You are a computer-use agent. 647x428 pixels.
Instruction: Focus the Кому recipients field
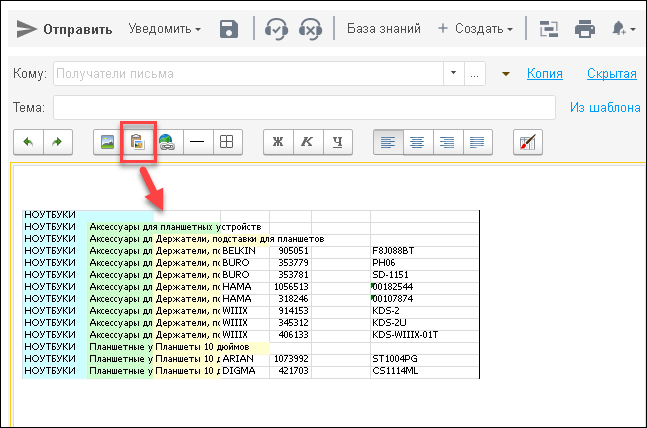248,73
